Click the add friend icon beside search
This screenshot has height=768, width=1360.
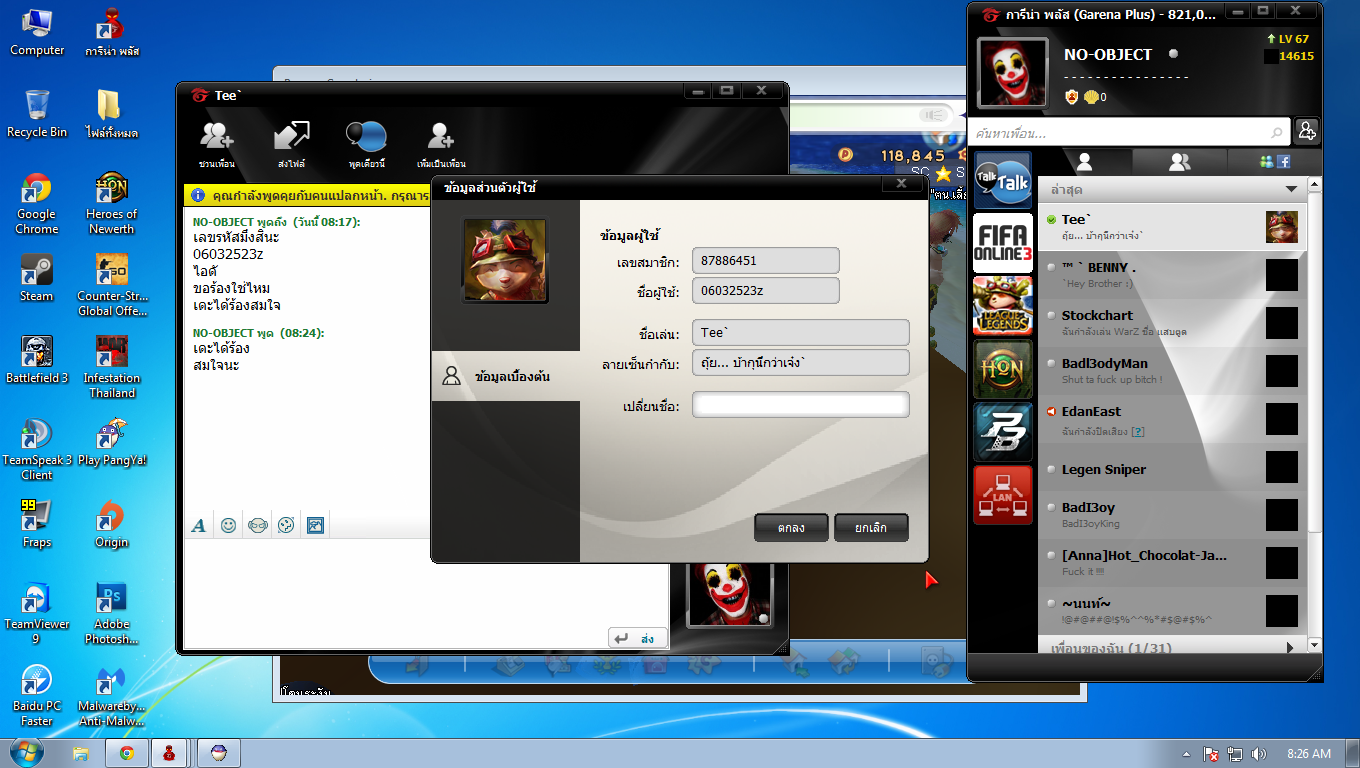(x=1306, y=131)
